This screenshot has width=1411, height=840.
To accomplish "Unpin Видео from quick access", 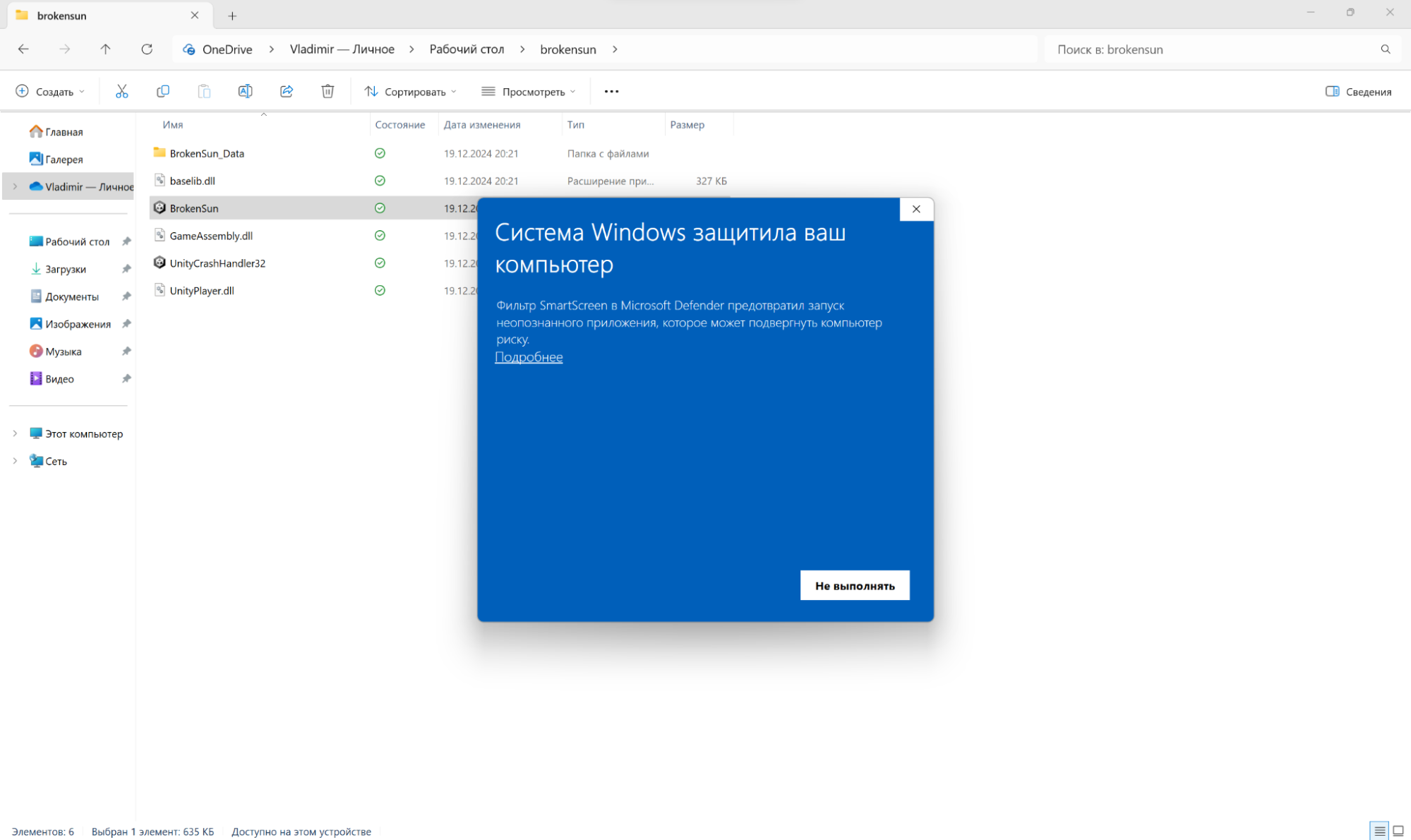I will point(126,379).
